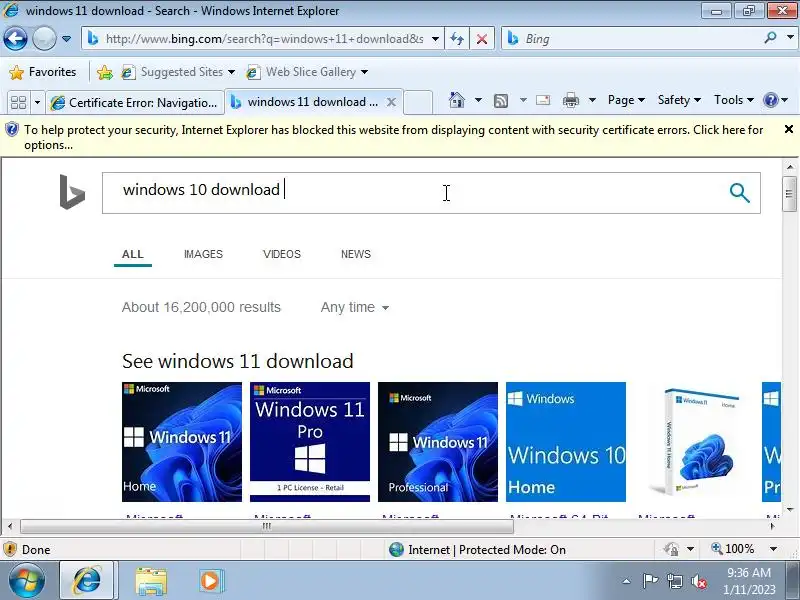800x600 pixels.
Task: Click the RSS feeds icon
Action: [x=501, y=101]
